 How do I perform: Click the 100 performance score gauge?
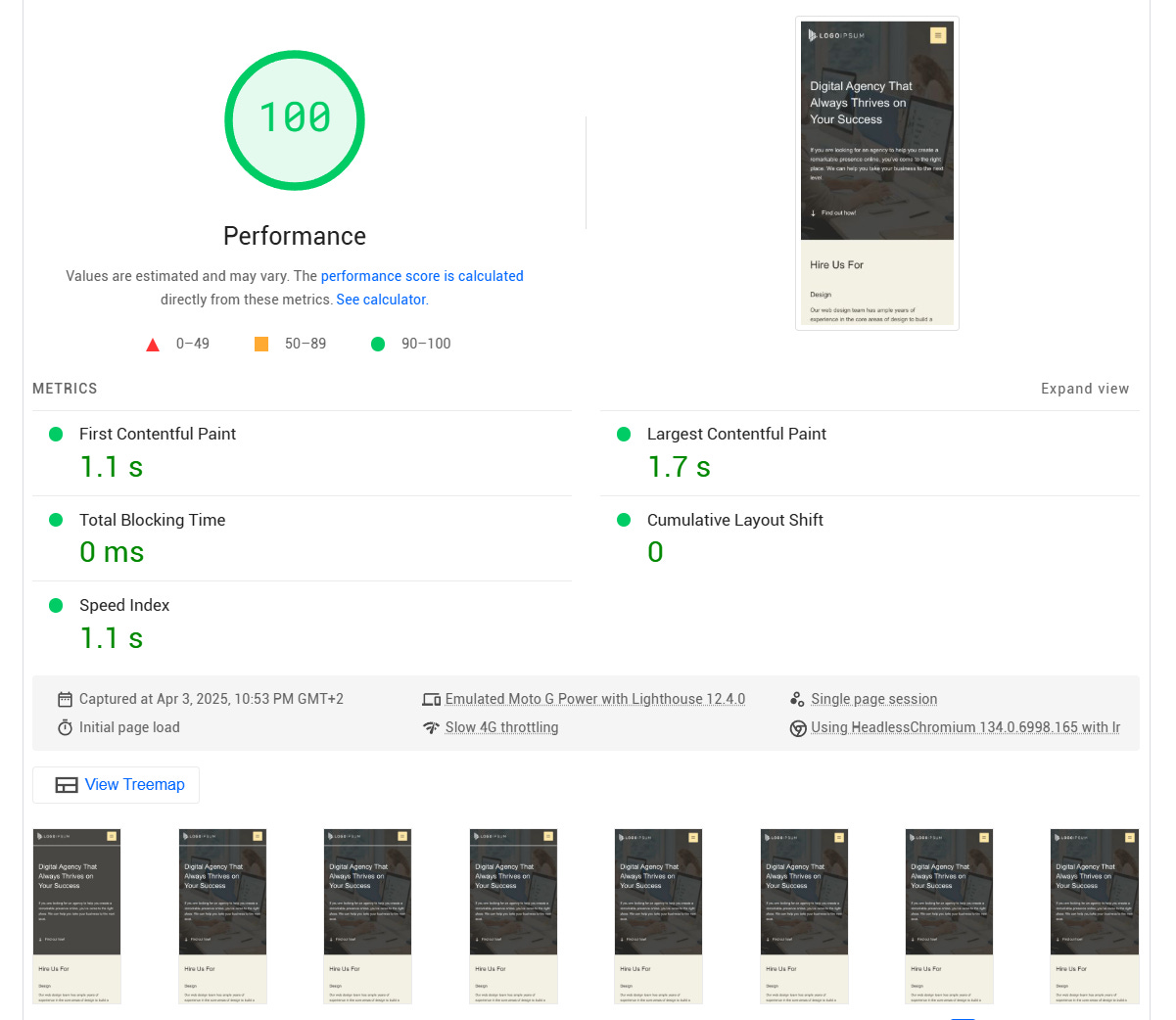(x=295, y=120)
